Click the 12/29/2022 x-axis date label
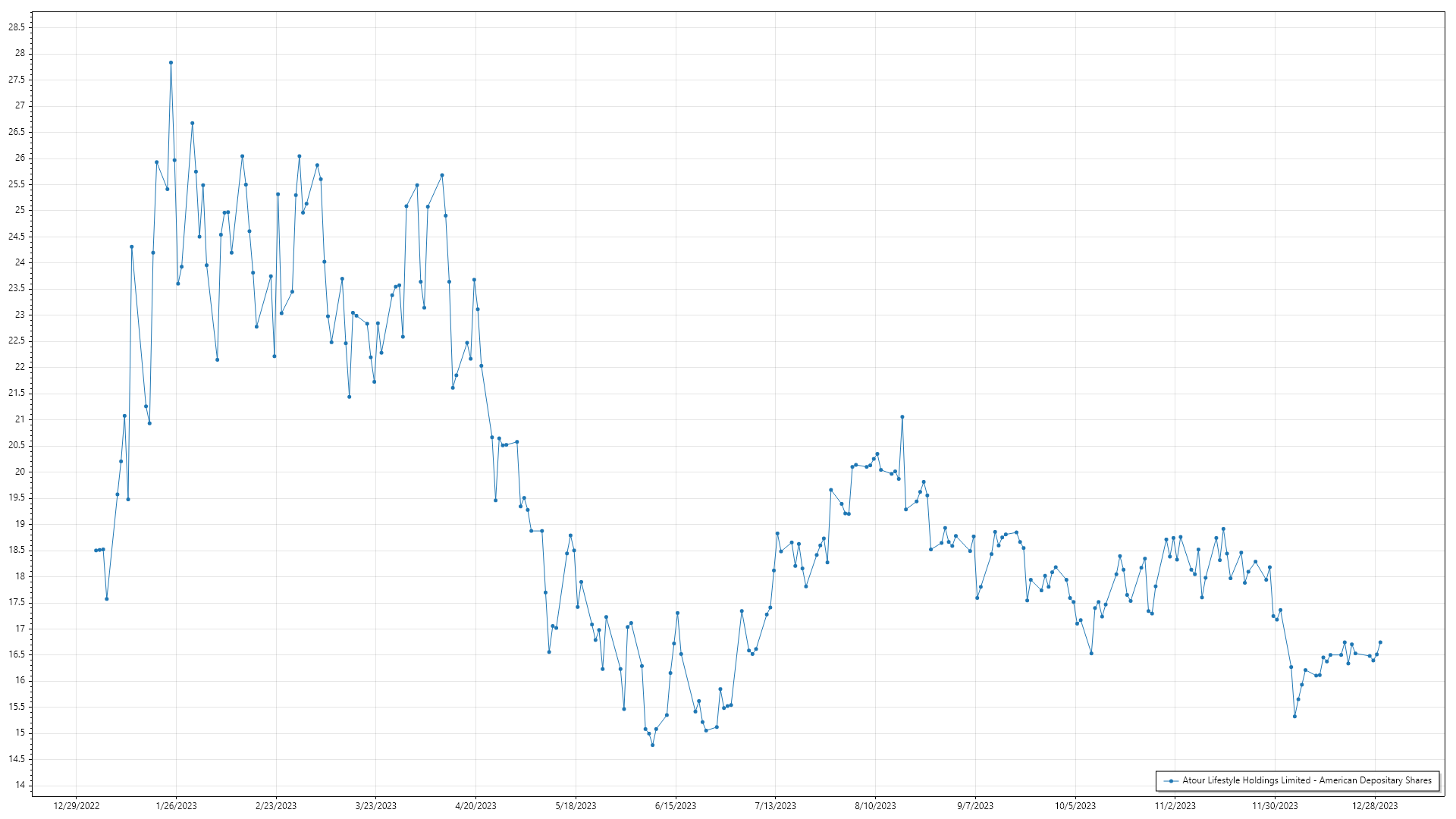 click(x=77, y=806)
